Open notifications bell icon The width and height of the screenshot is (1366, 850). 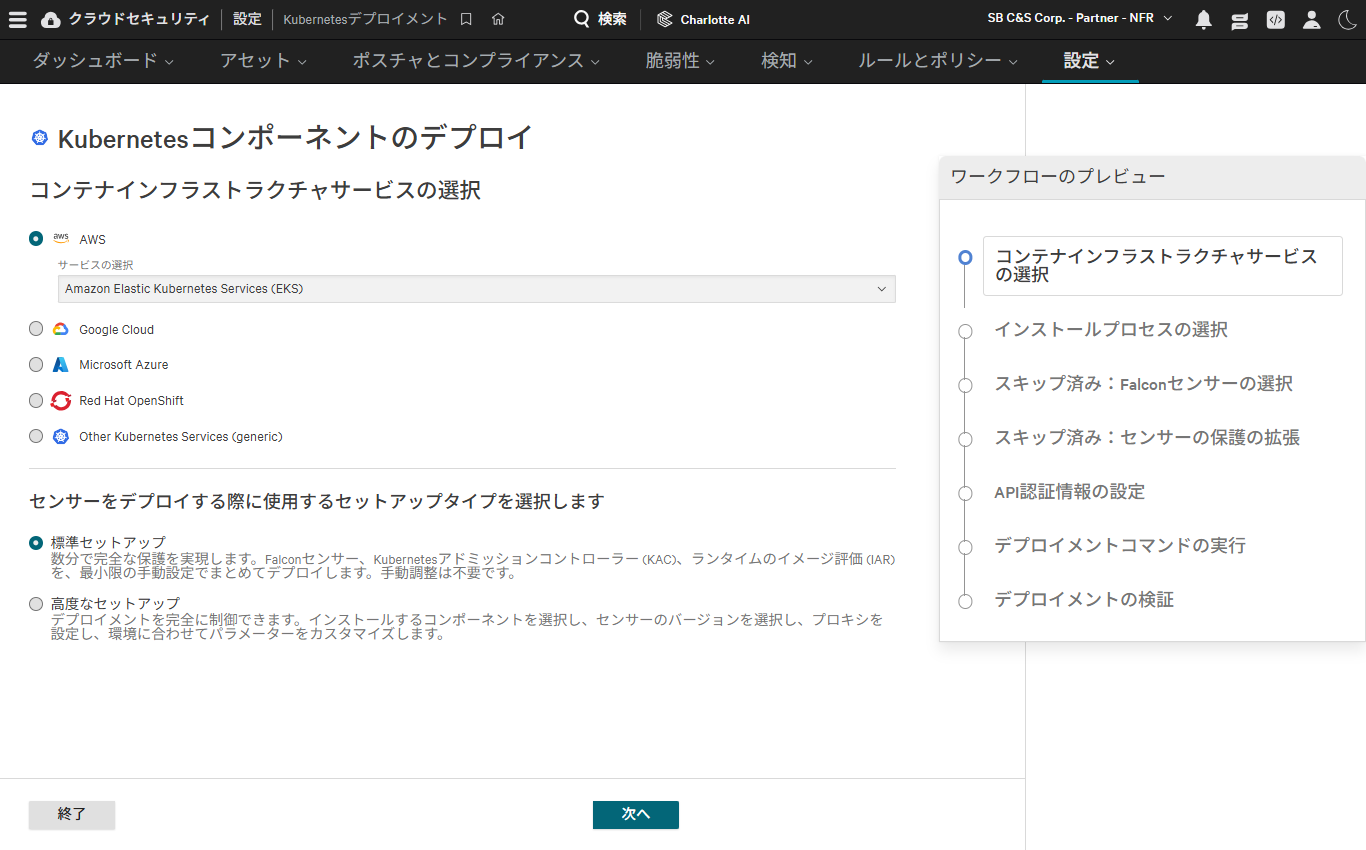(1204, 19)
